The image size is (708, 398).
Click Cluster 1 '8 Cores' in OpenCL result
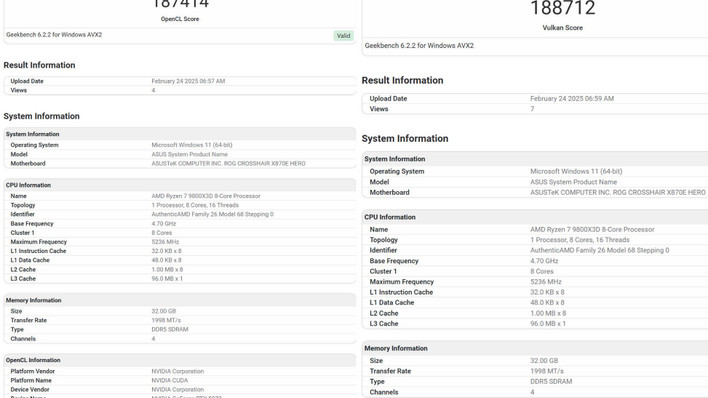pos(162,233)
